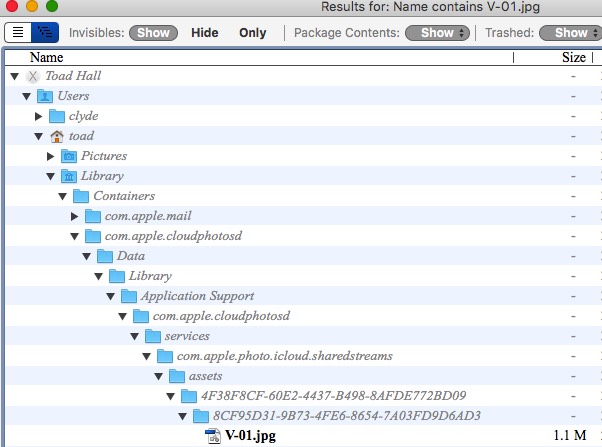602x447 pixels.
Task: Select com.apple.photo.icloud.sharedstreams row name
Action: coord(285,356)
